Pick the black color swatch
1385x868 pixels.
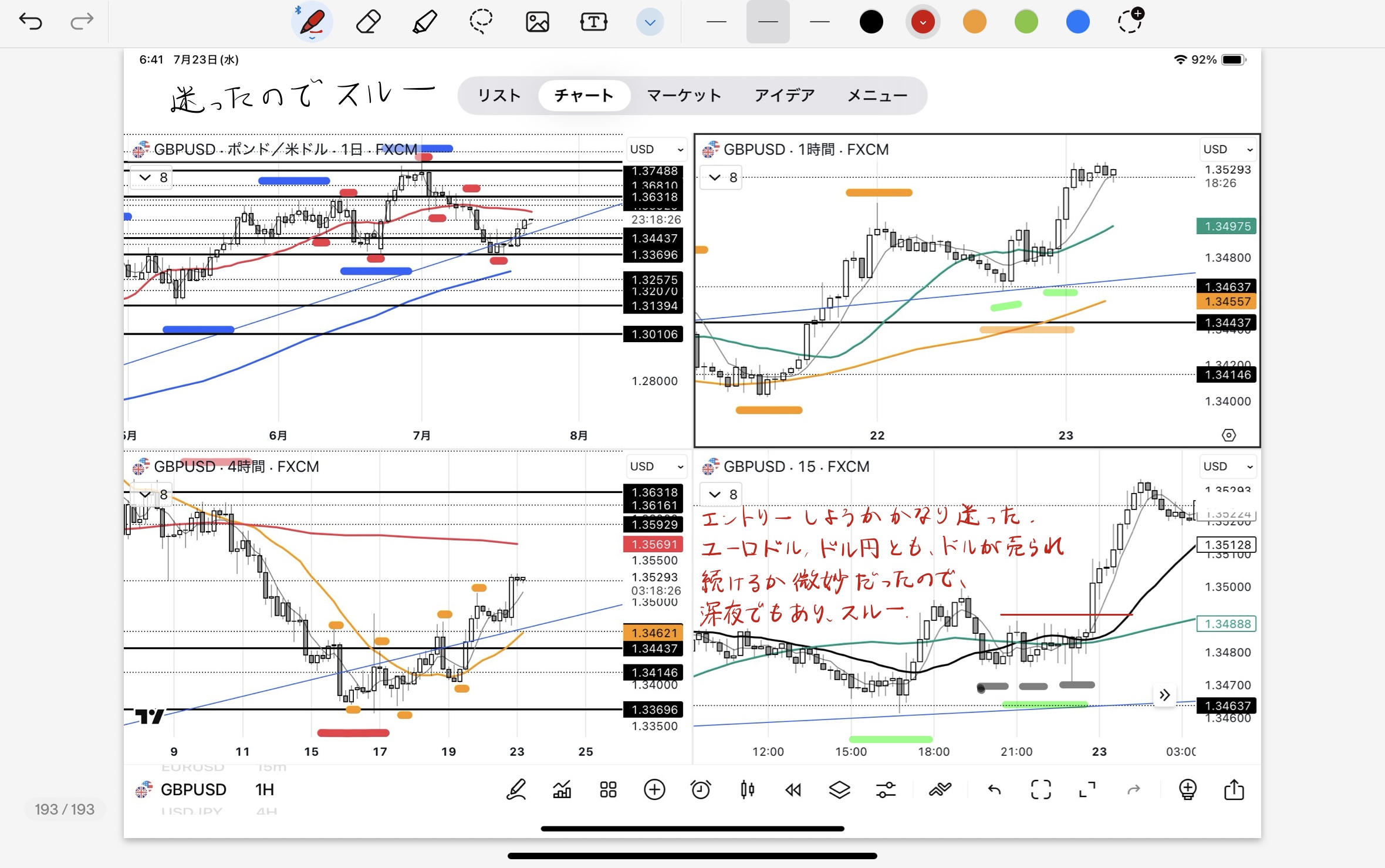coord(871,22)
